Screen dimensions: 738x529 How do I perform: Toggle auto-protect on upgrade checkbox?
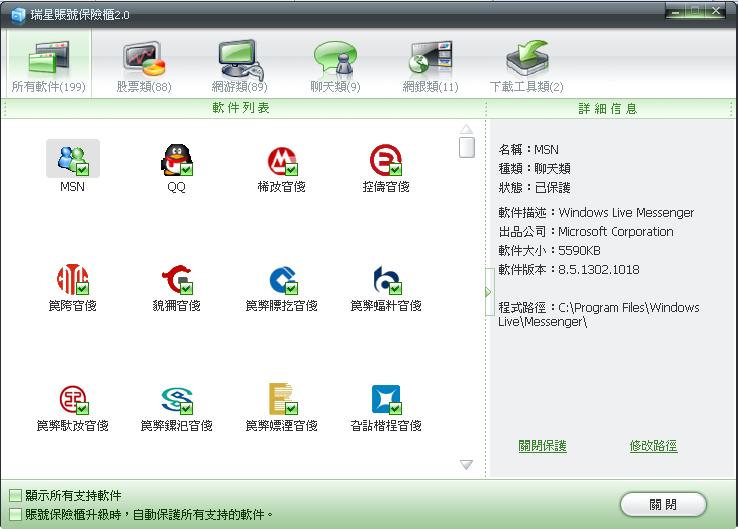tap(15, 514)
